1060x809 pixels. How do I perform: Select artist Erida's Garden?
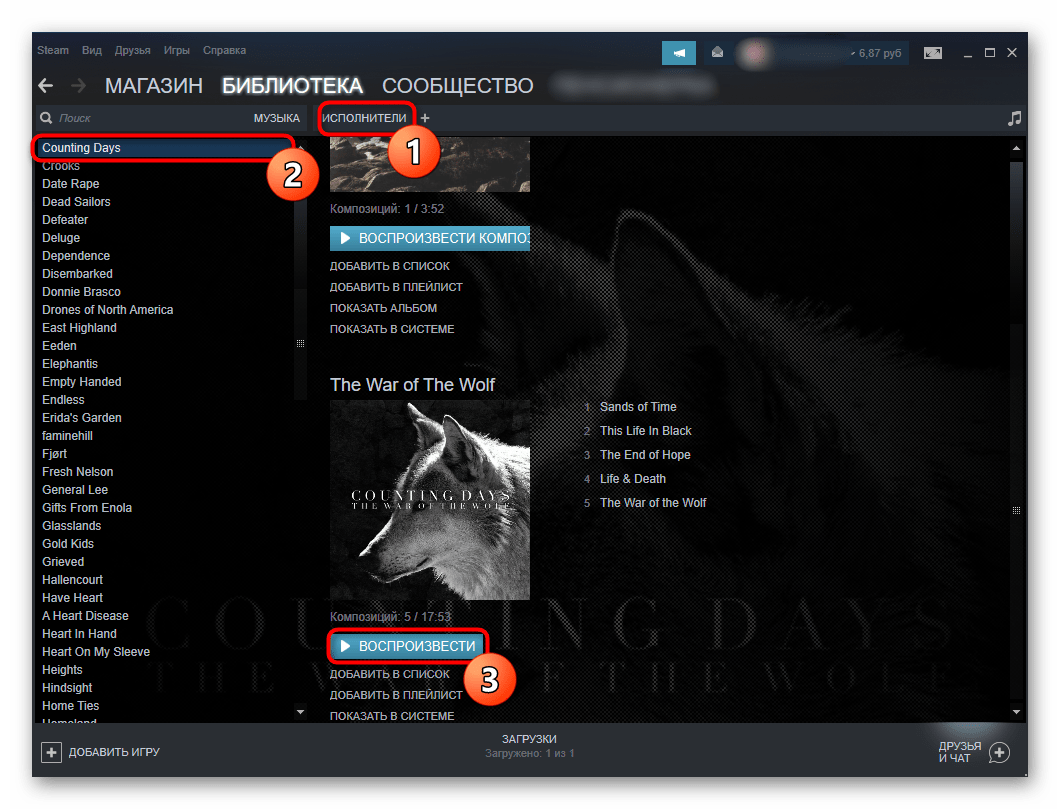click(82, 418)
